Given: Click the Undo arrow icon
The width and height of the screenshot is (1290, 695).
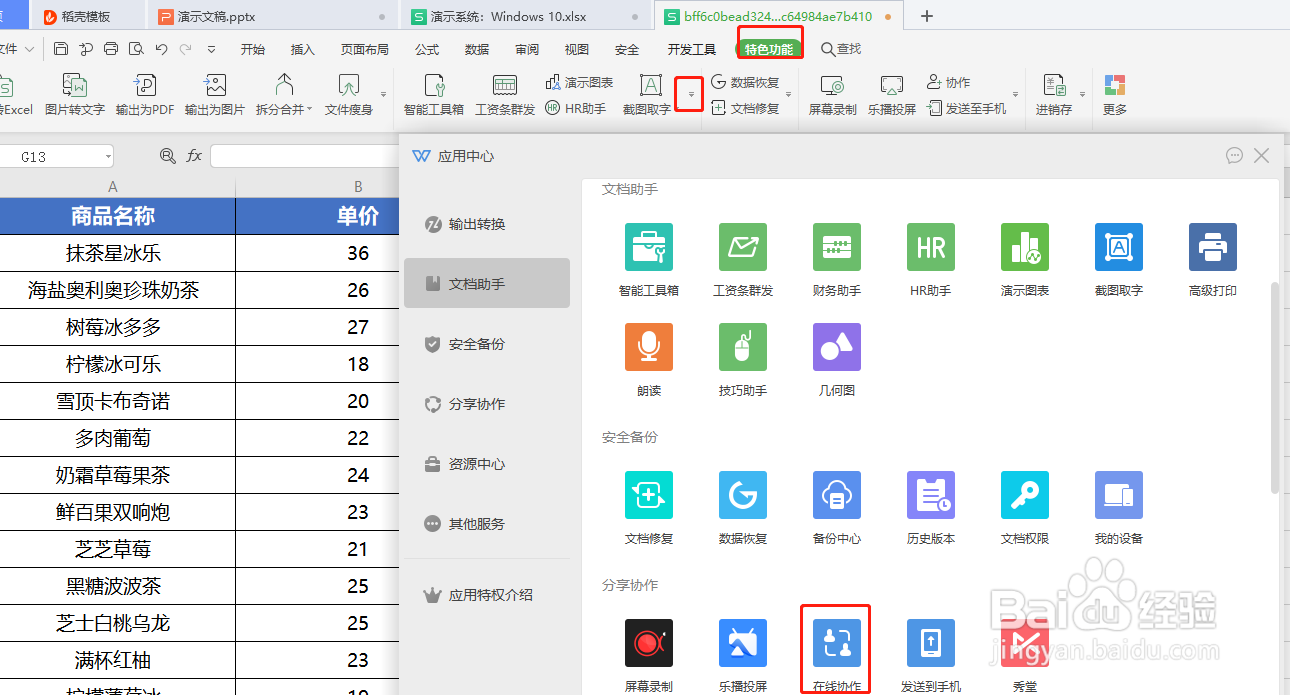Looking at the screenshot, I should click(x=161, y=49).
